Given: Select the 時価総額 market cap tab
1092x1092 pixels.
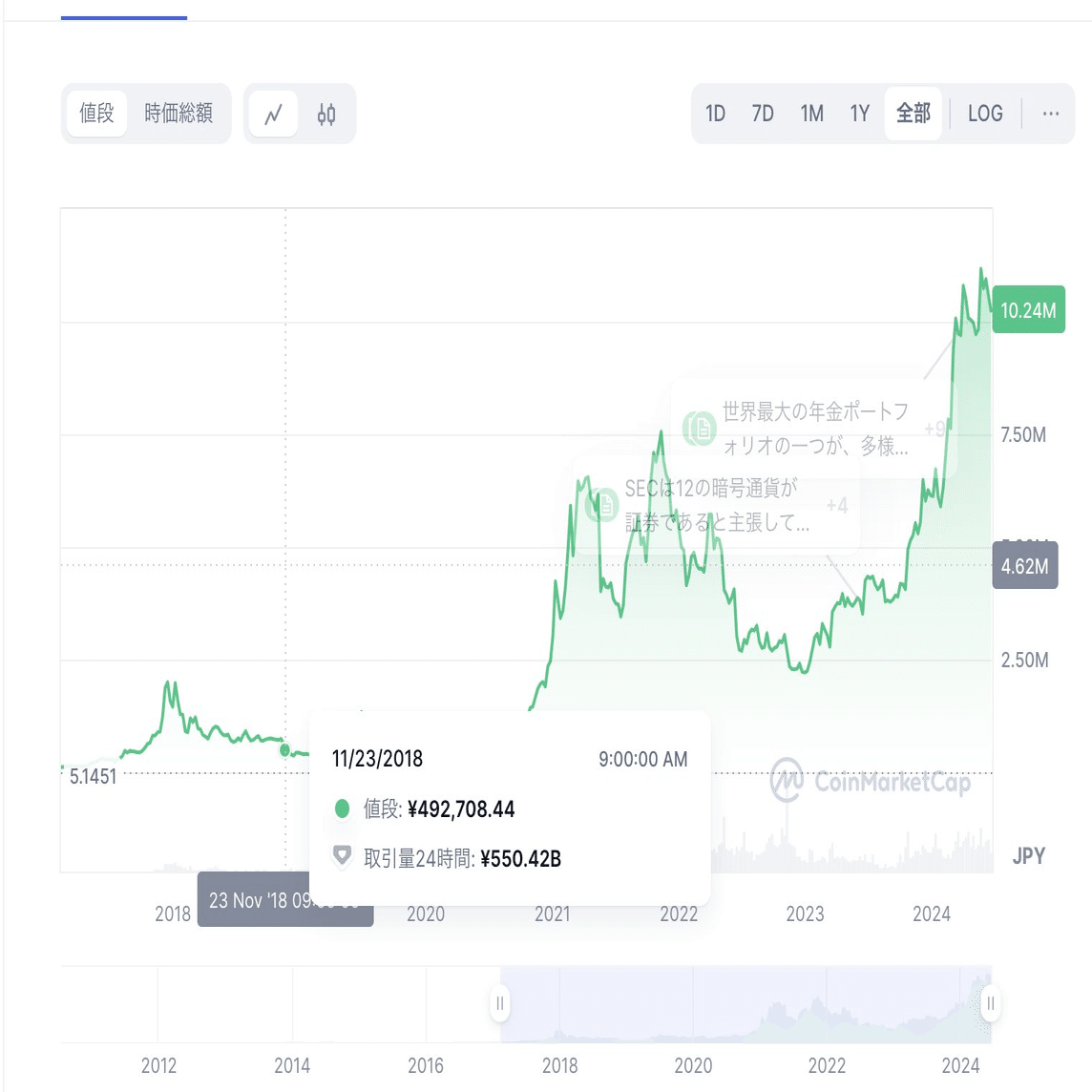Looking at the screenshot, I should click(178, 114).
